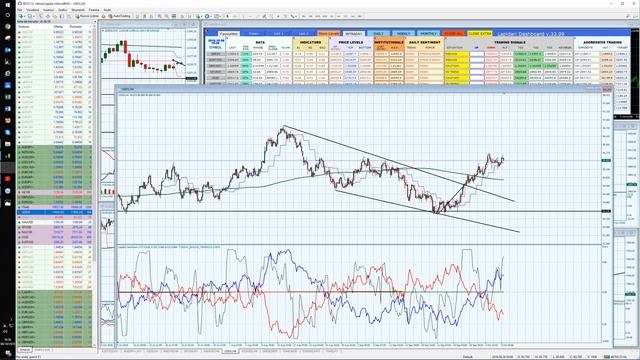Switch to bar chart display icon
Image resolution: width=640 pixels, height=360 pixels.
tap(137, 16)
